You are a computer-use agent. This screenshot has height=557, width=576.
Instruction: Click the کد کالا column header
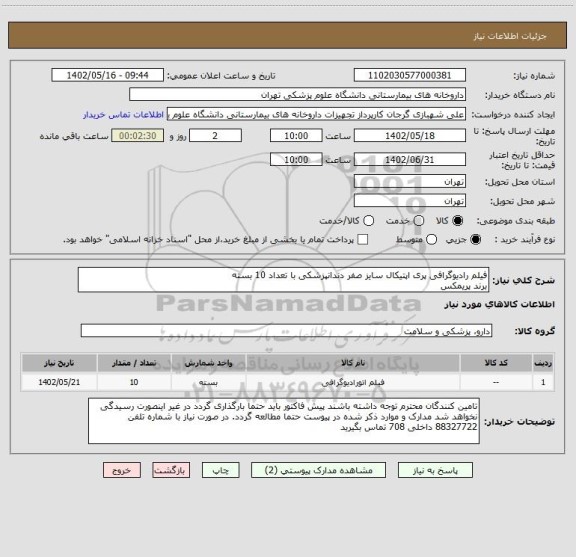tap(496, 363)
